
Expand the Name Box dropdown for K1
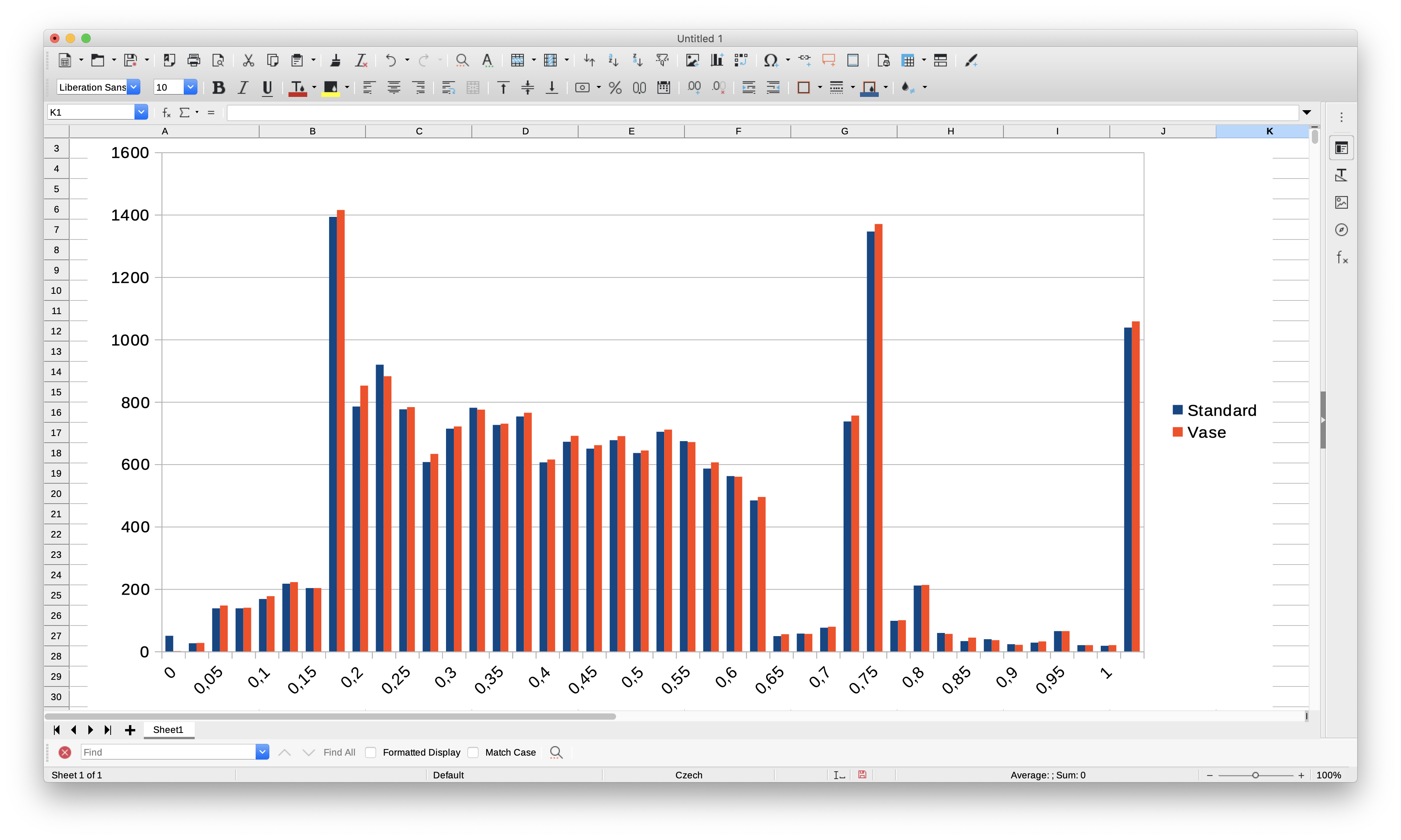click(141, 112)
